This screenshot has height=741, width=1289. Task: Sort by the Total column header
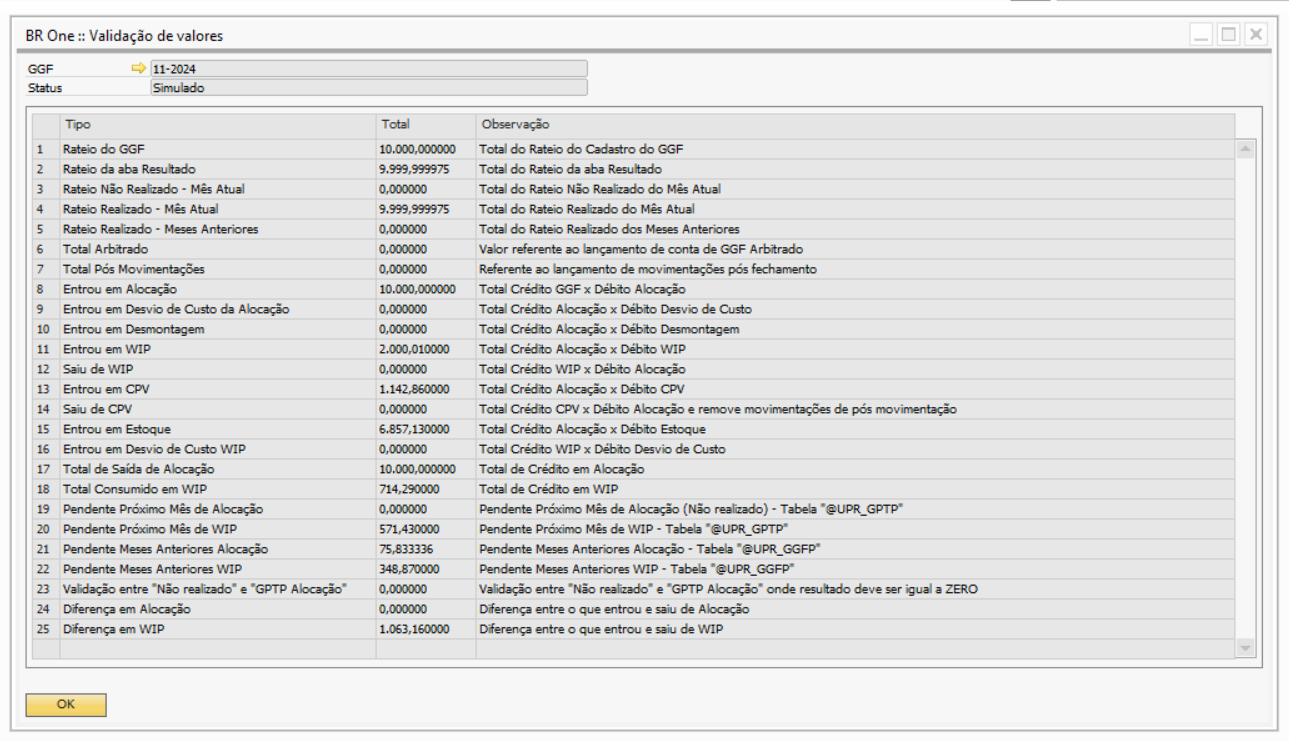click(426, 124)
